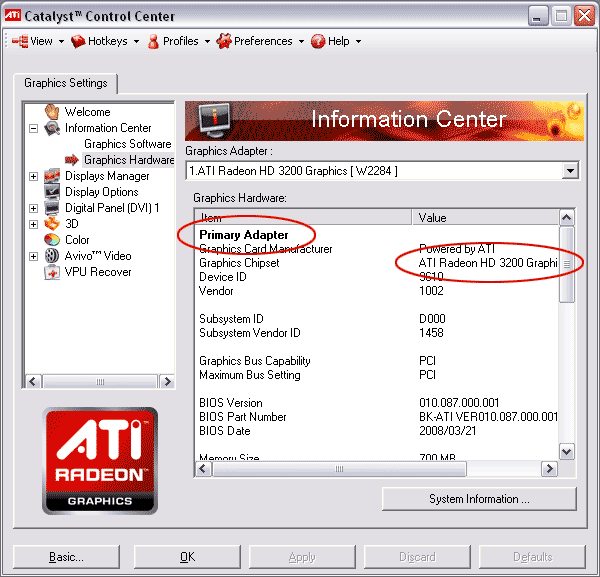
Task: Select Color tree item
Action: 77,240
